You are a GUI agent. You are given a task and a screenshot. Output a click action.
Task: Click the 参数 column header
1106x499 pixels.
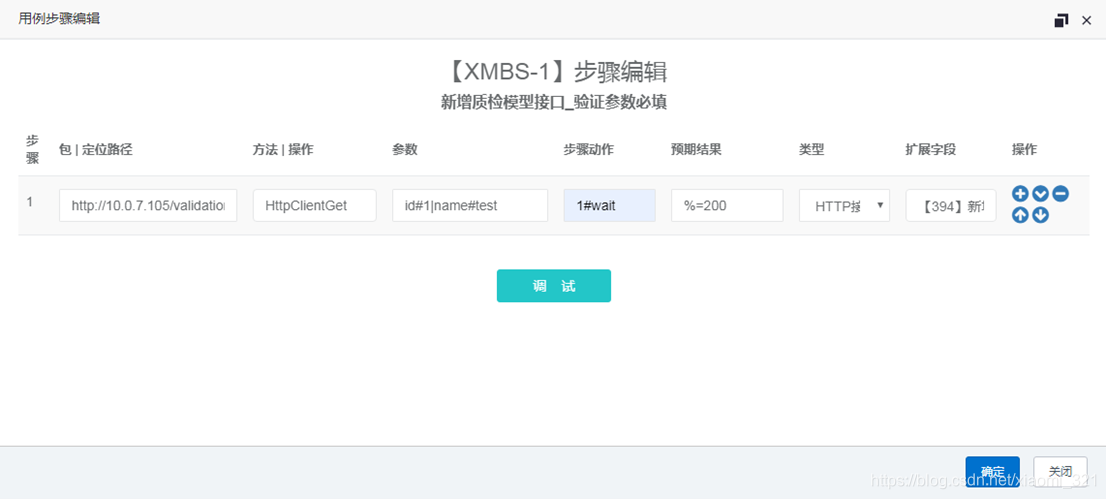click(405, 150)
